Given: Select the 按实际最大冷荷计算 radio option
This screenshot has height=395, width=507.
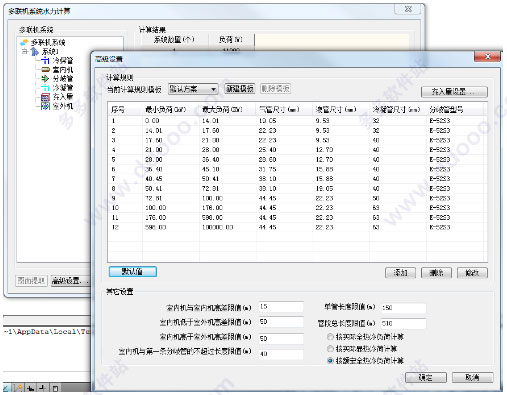Looking at the screenshot, I should [330, 349].
